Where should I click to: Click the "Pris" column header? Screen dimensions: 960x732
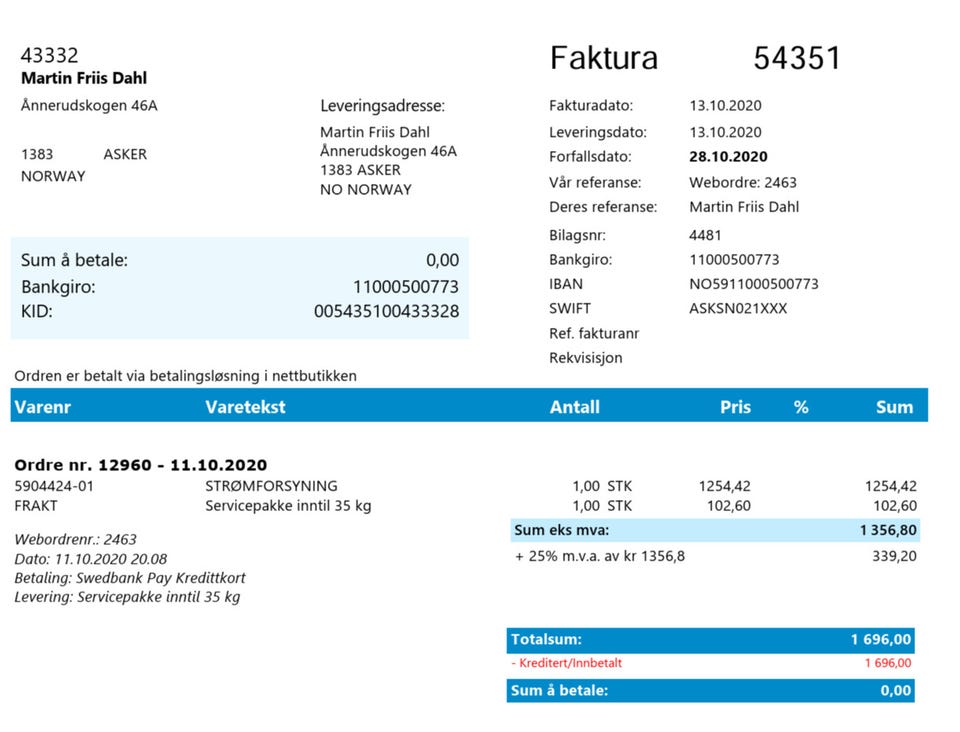[x=735, y=407]
